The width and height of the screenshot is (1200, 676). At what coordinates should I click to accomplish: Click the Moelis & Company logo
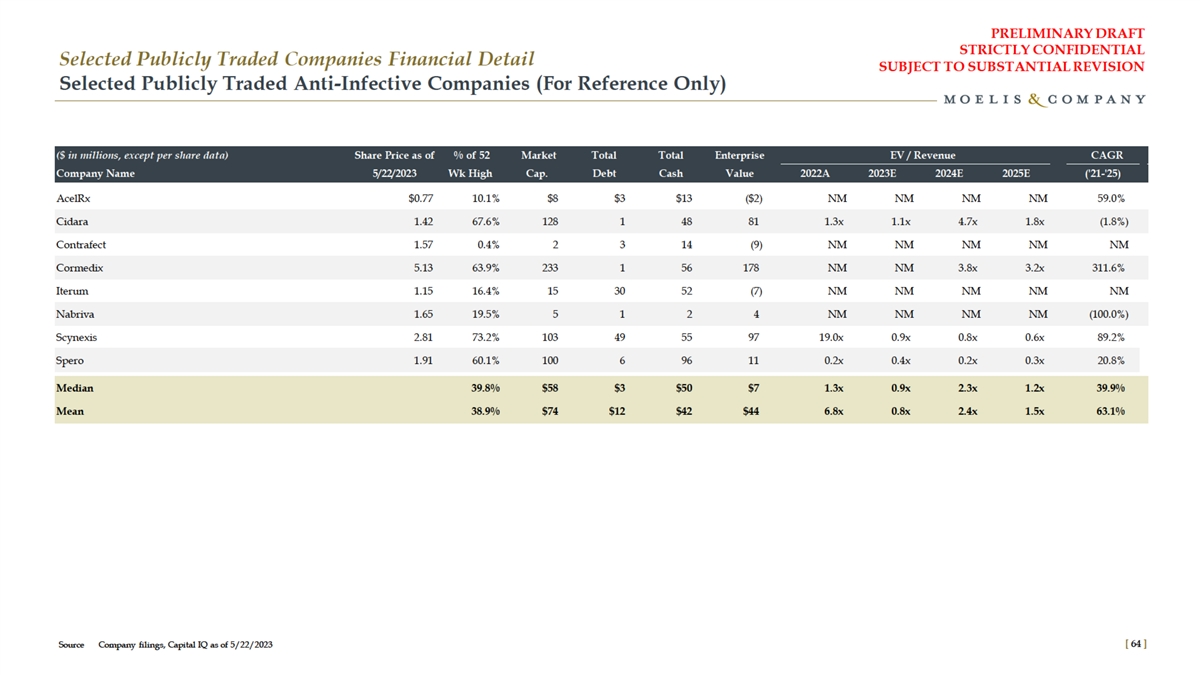coord(1044,99)
